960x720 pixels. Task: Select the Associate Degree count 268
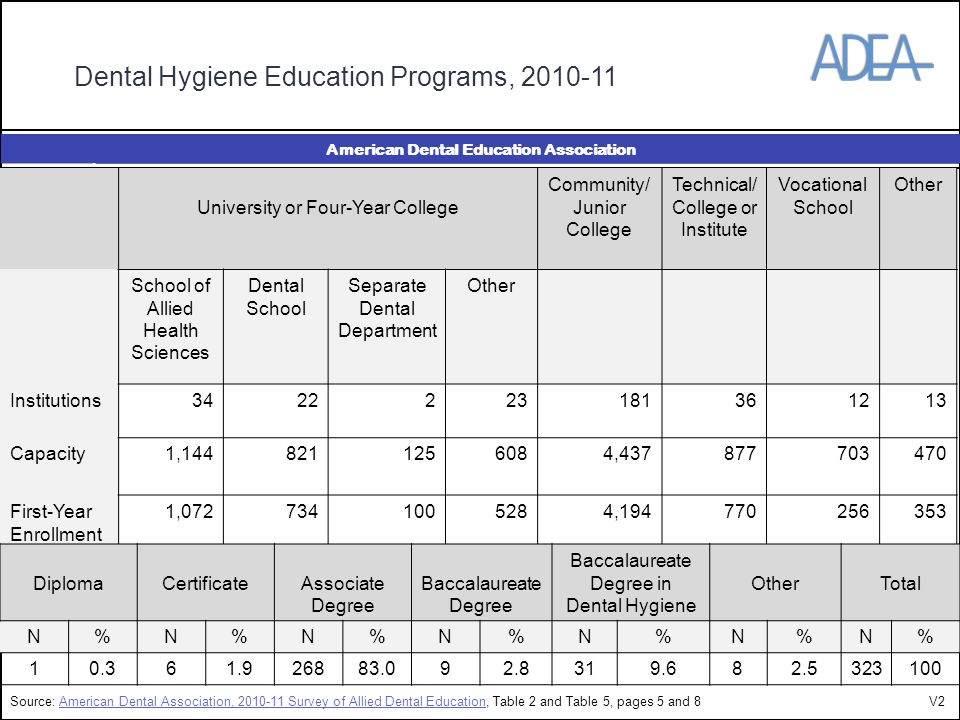click(308, 668)
